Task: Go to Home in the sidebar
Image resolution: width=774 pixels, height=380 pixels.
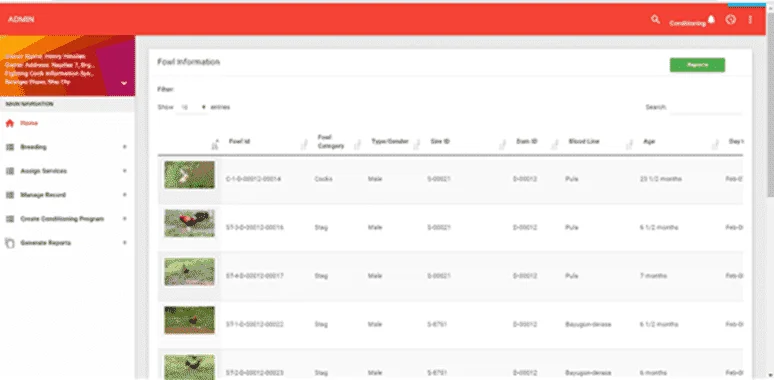Action: 67,123
